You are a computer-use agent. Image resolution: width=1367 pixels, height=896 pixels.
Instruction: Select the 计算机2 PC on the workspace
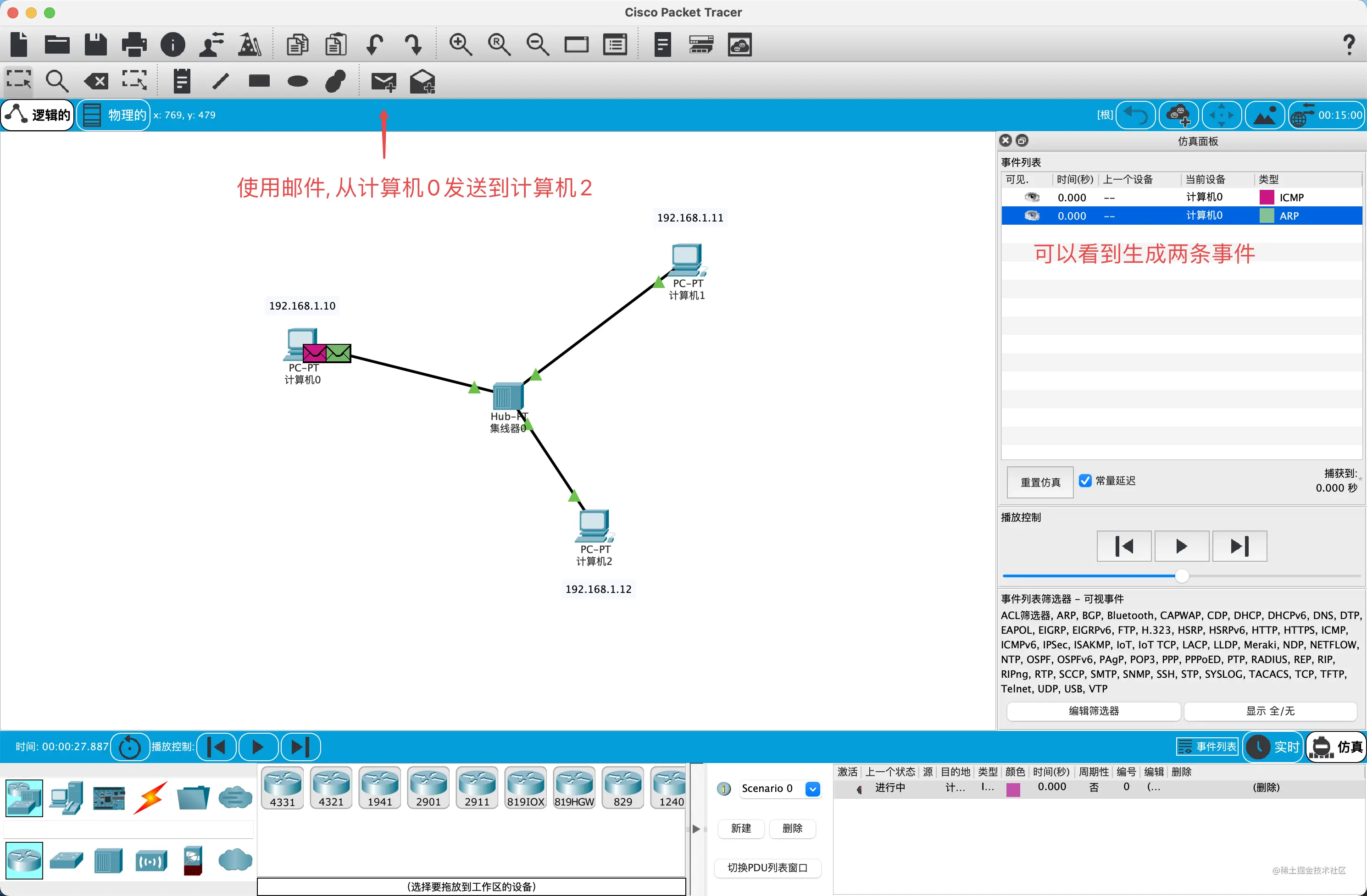(x=595, y=526)
